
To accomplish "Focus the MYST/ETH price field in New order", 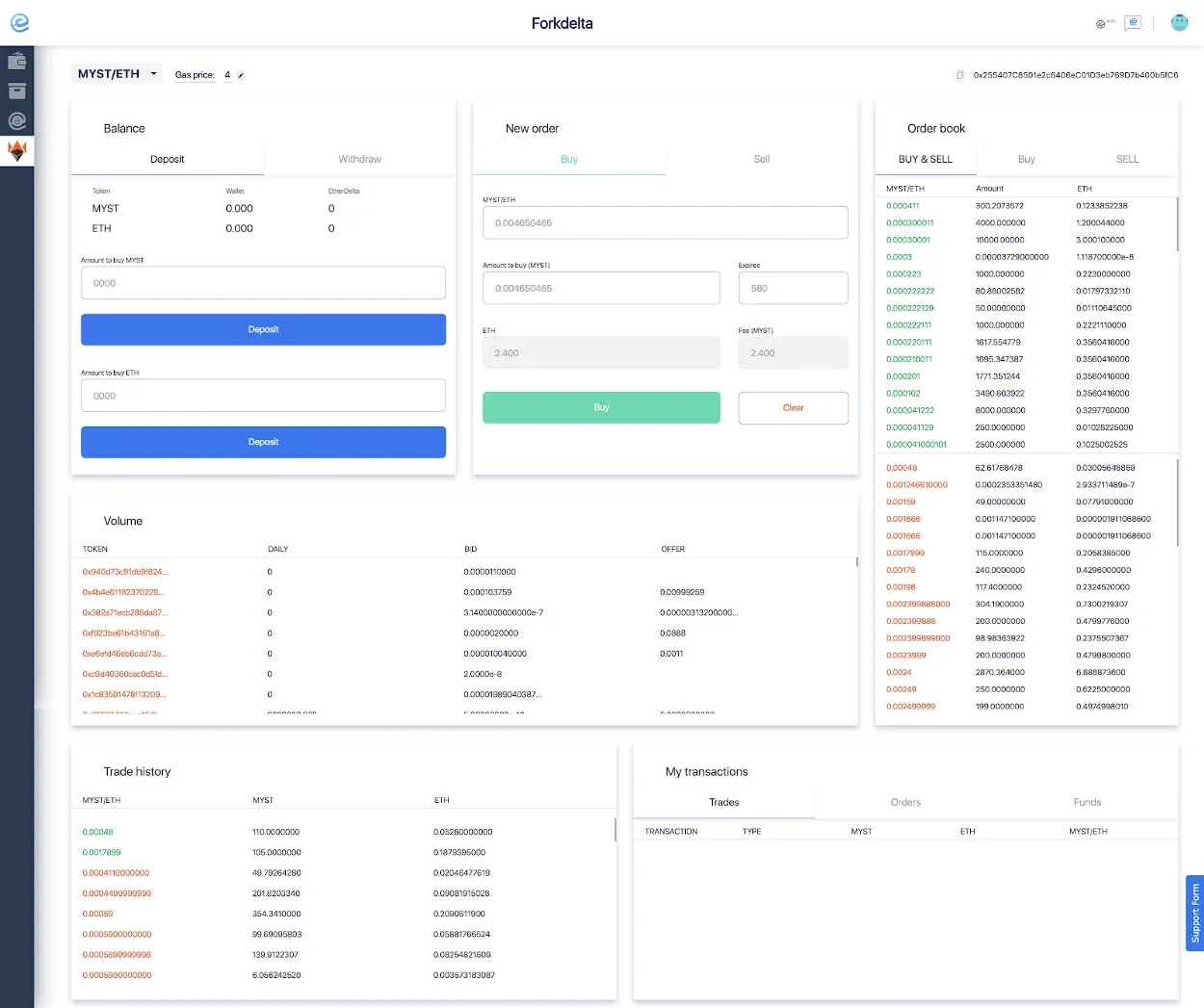I will coord(665,222).
